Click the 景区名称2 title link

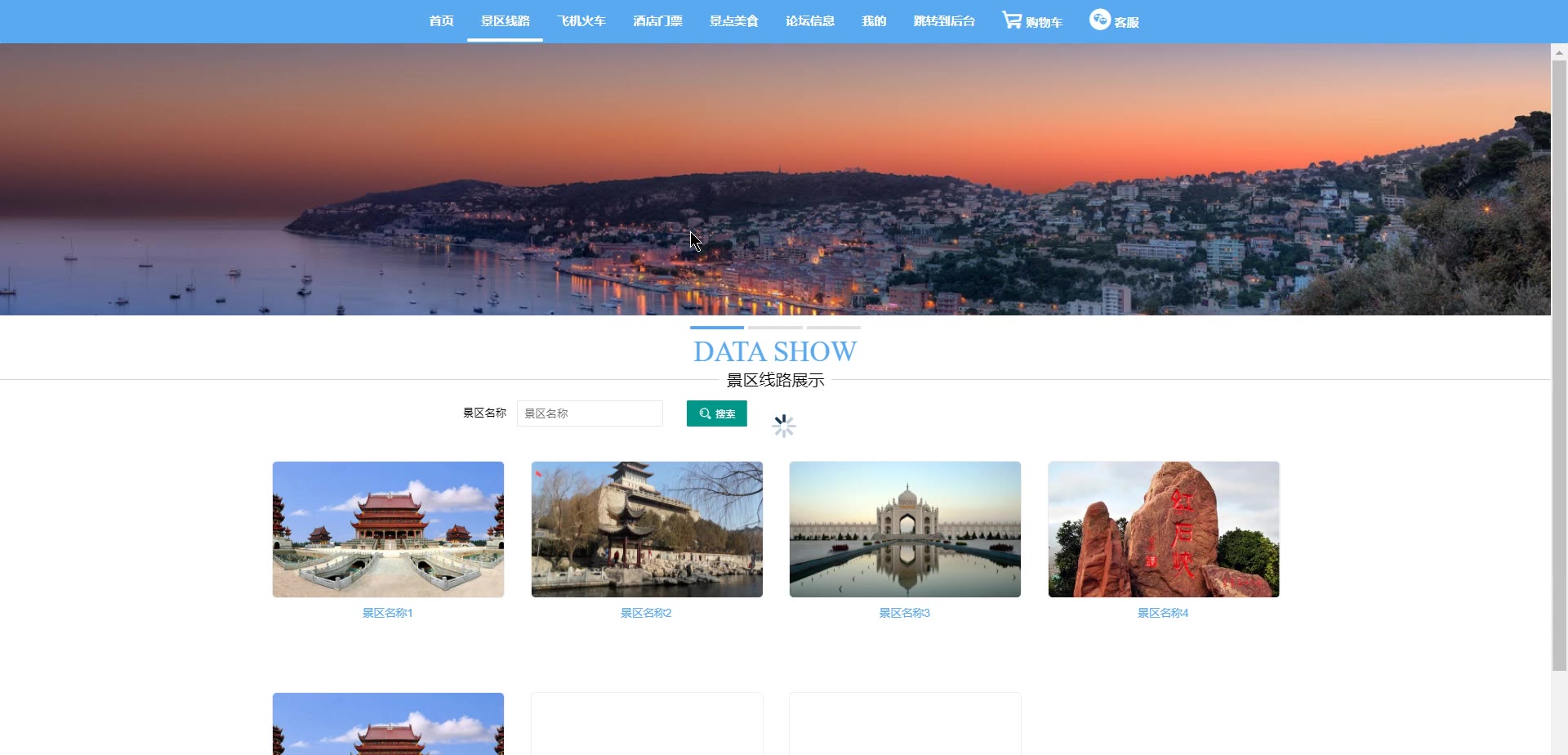(x=646, y=613)
